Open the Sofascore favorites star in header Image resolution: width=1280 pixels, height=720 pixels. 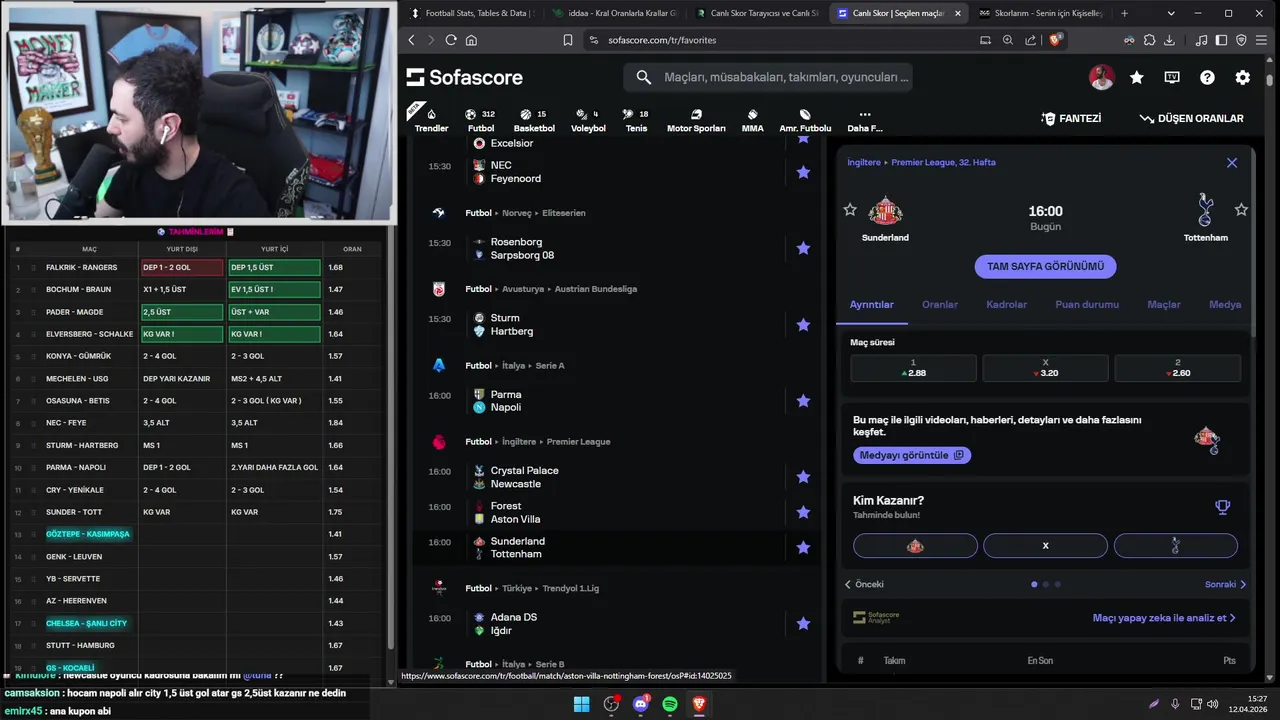click(x=1137, y=77)
